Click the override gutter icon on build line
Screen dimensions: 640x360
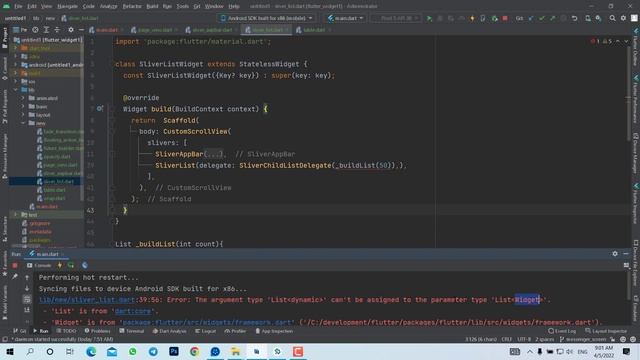tap(100, 109)
